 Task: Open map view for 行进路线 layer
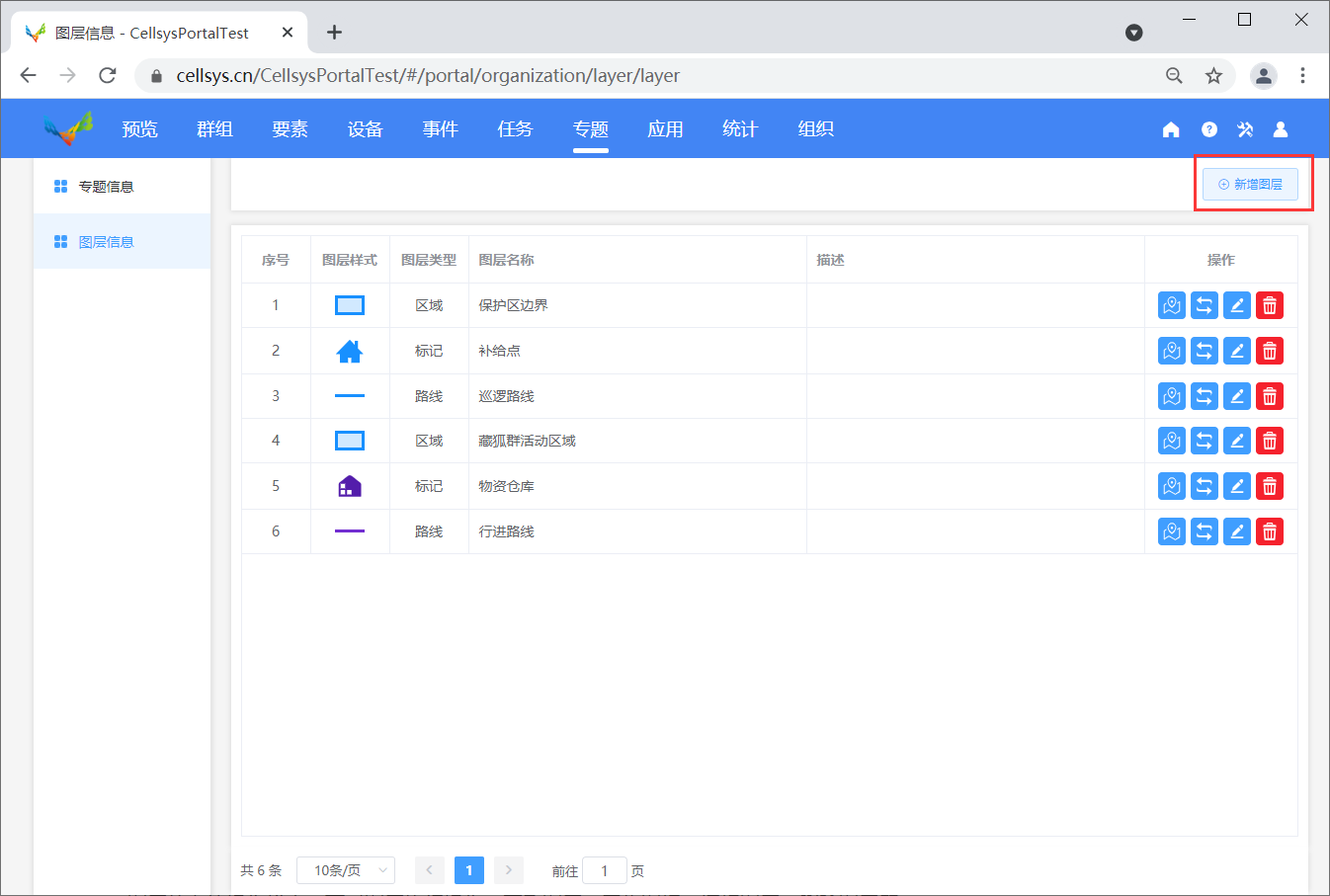pyautogui.click(x=1172, y=531)
